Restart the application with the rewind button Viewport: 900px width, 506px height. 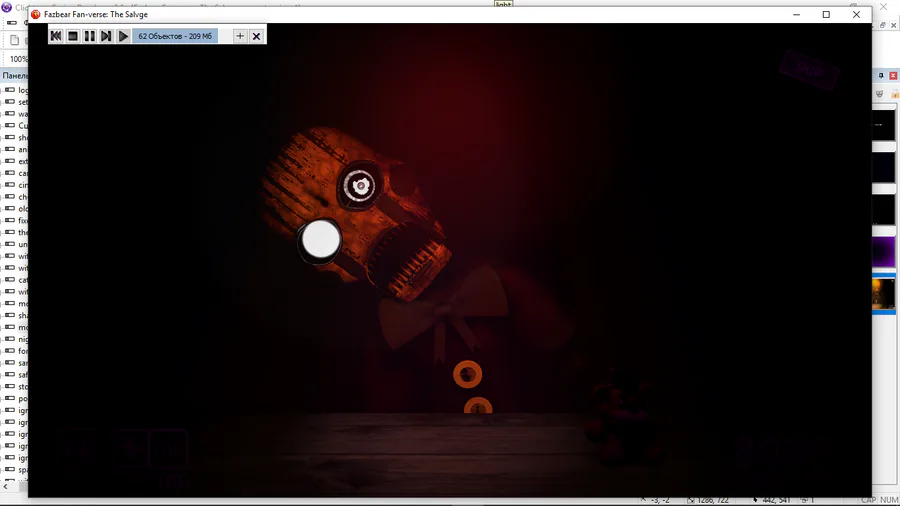point(56,36)
